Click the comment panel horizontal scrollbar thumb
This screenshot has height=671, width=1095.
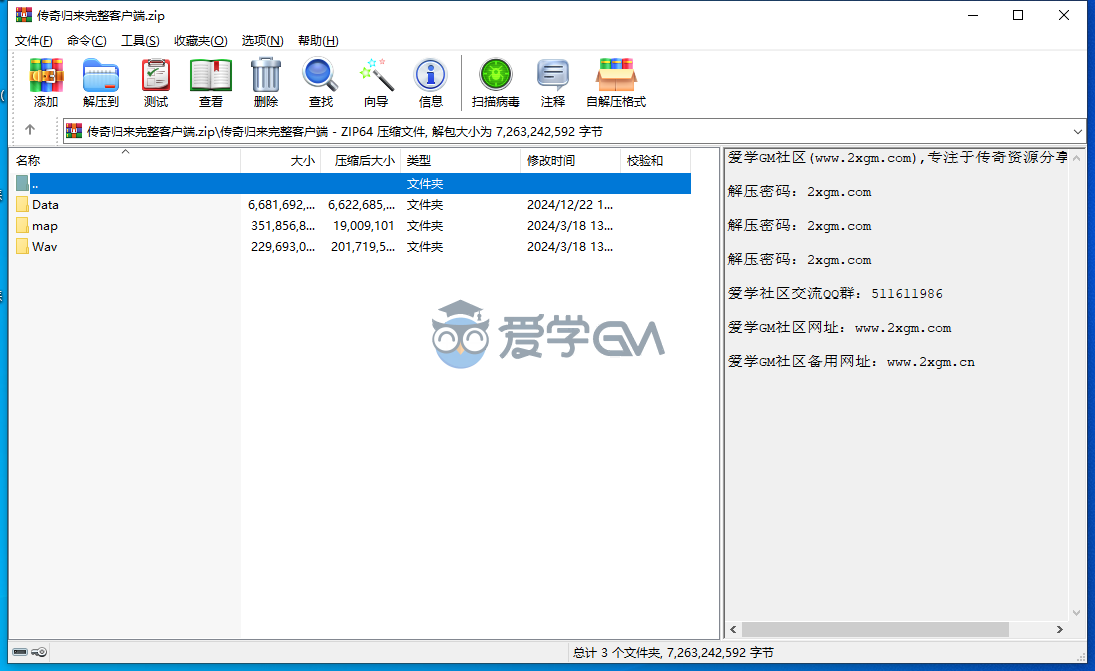click(875, 629)
